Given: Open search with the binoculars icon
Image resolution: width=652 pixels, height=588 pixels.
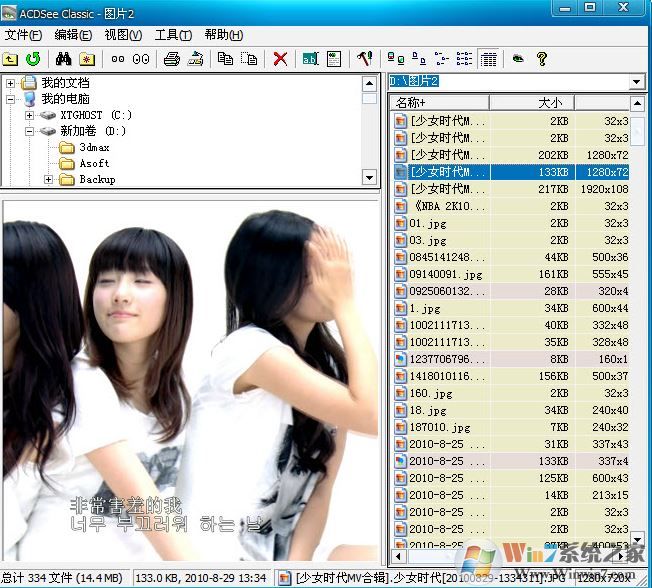Looking at the screenshot, I should tap(63, 59).
